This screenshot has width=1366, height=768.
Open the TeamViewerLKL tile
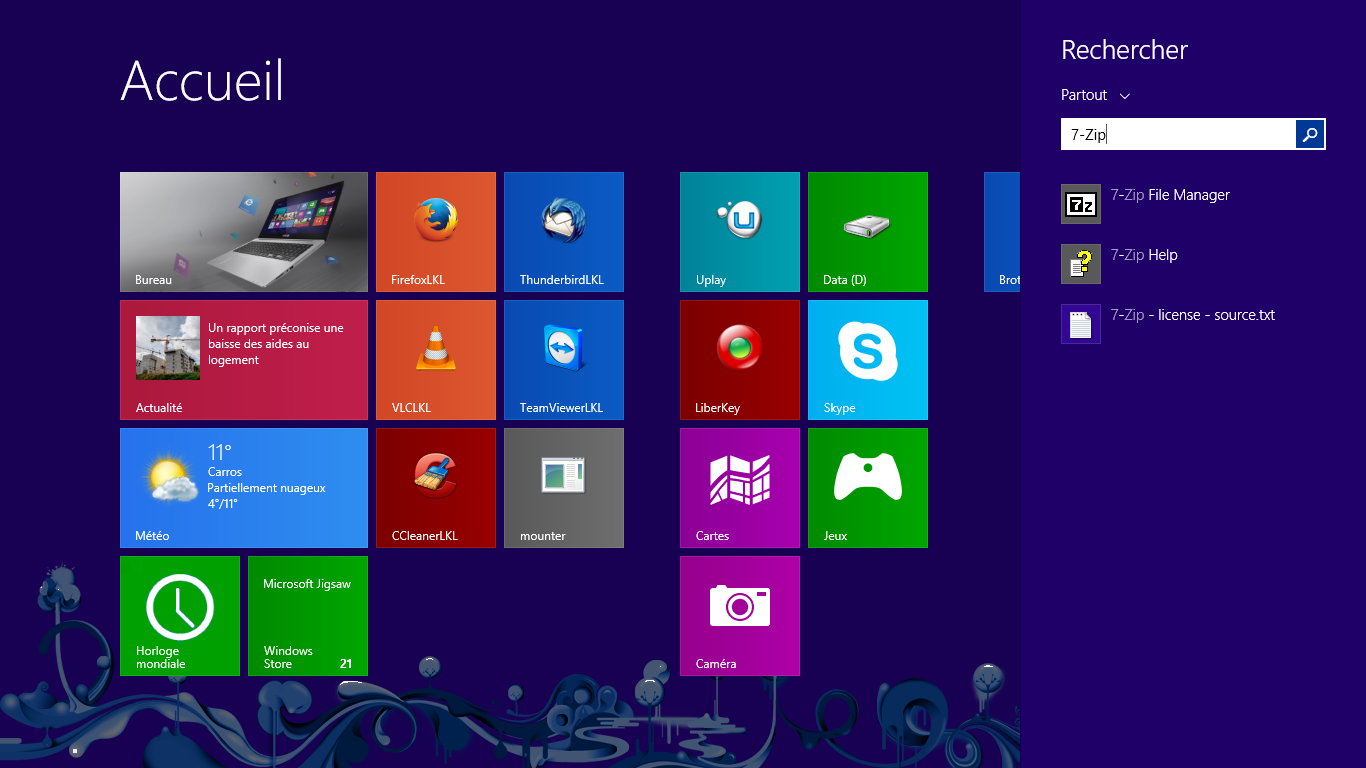564,360
